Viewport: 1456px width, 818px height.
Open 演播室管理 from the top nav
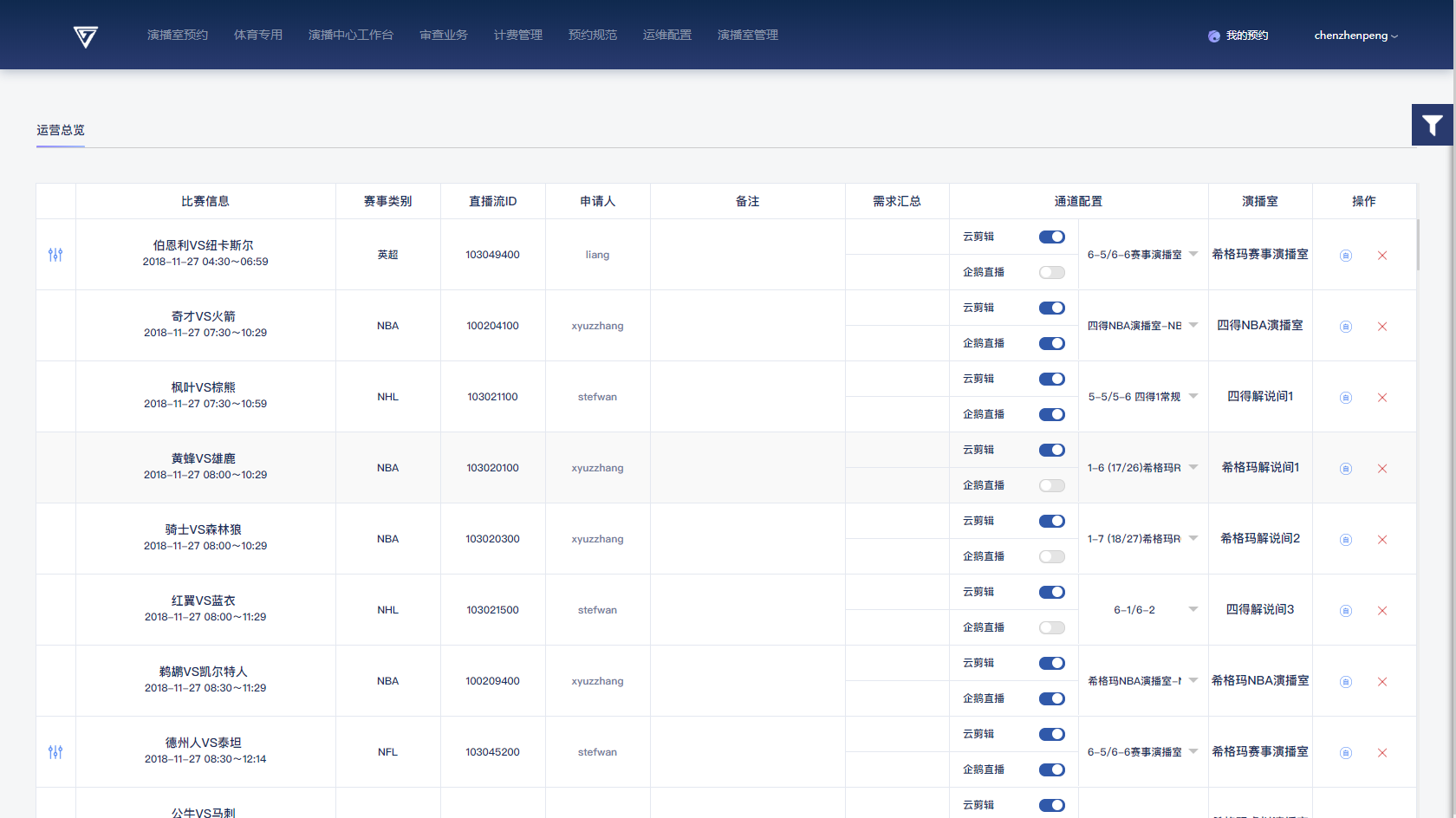pyautogui.click(x=748, y=35)
